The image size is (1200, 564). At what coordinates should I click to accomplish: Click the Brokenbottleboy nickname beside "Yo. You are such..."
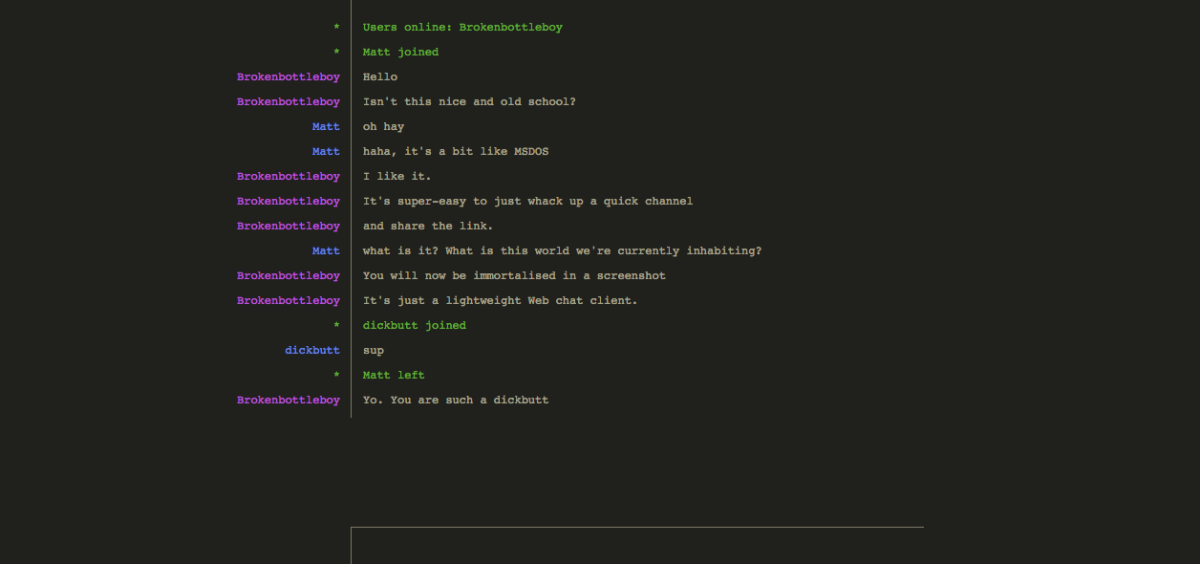pyautogui.click(x=288, y=400)
